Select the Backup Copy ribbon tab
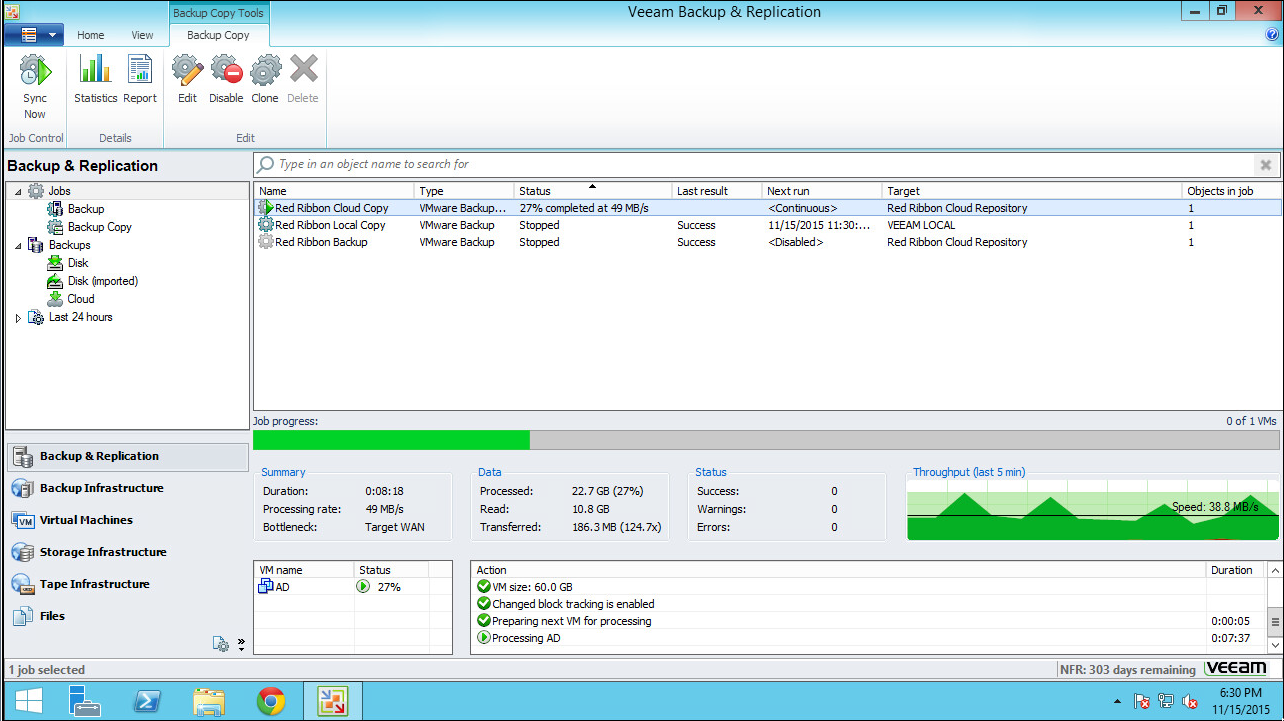The height and width of the screenshot is (721, 1284). pyautogui.click(x=218, y=35)
